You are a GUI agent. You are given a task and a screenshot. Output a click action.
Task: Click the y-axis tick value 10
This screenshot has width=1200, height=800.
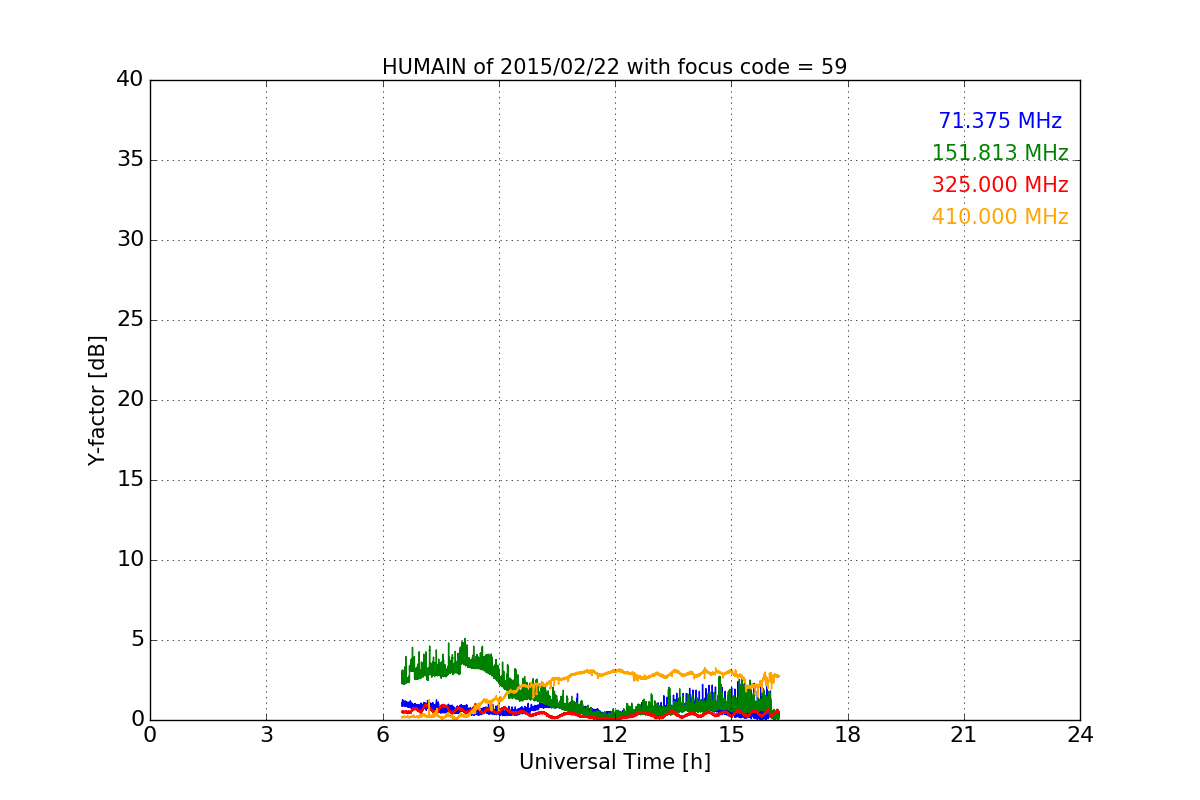pyautogui.click(x=130, y=560)
